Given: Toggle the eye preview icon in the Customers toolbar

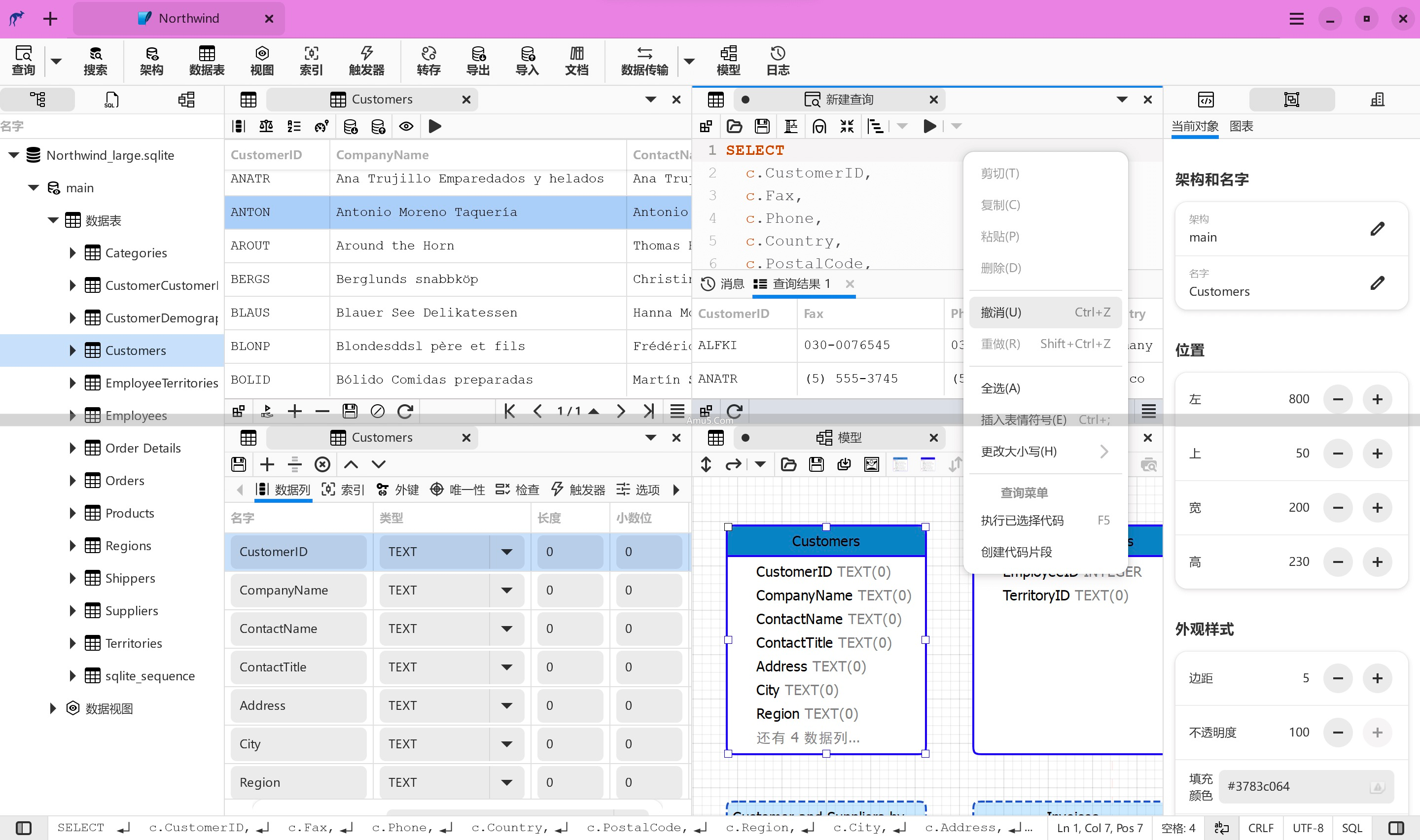Looking at the screenshot, I should pos(406,126).
